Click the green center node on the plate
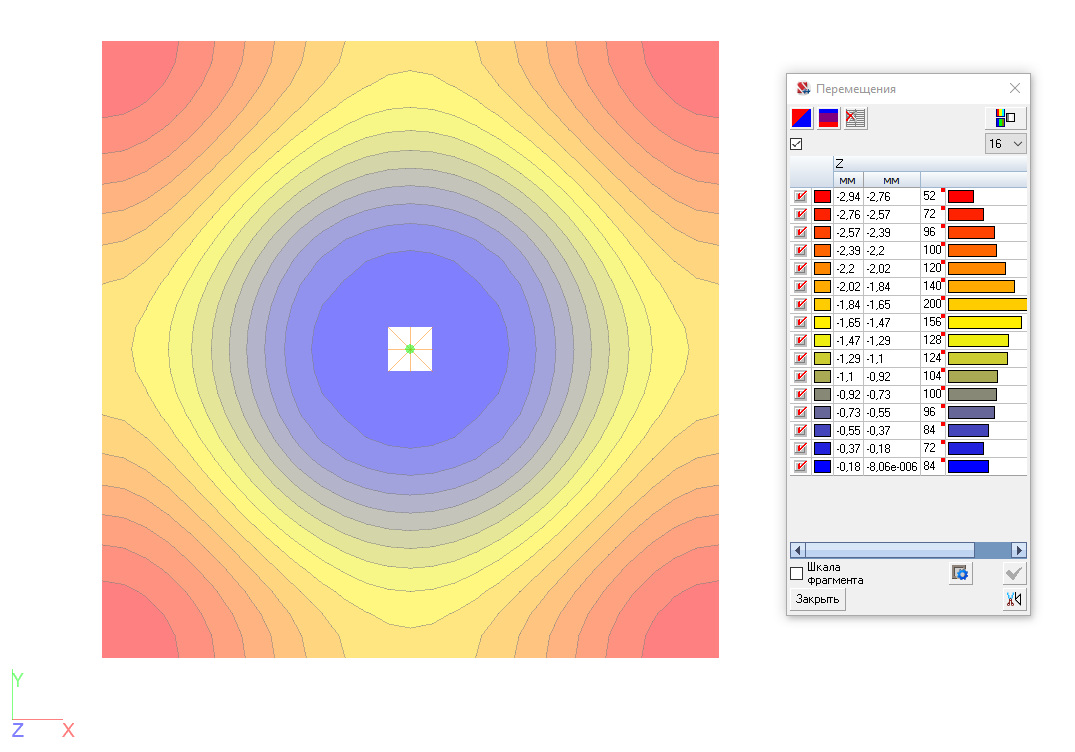Image resolution: width=1075 pixels, height=752 pixels. tap(410, 349)
